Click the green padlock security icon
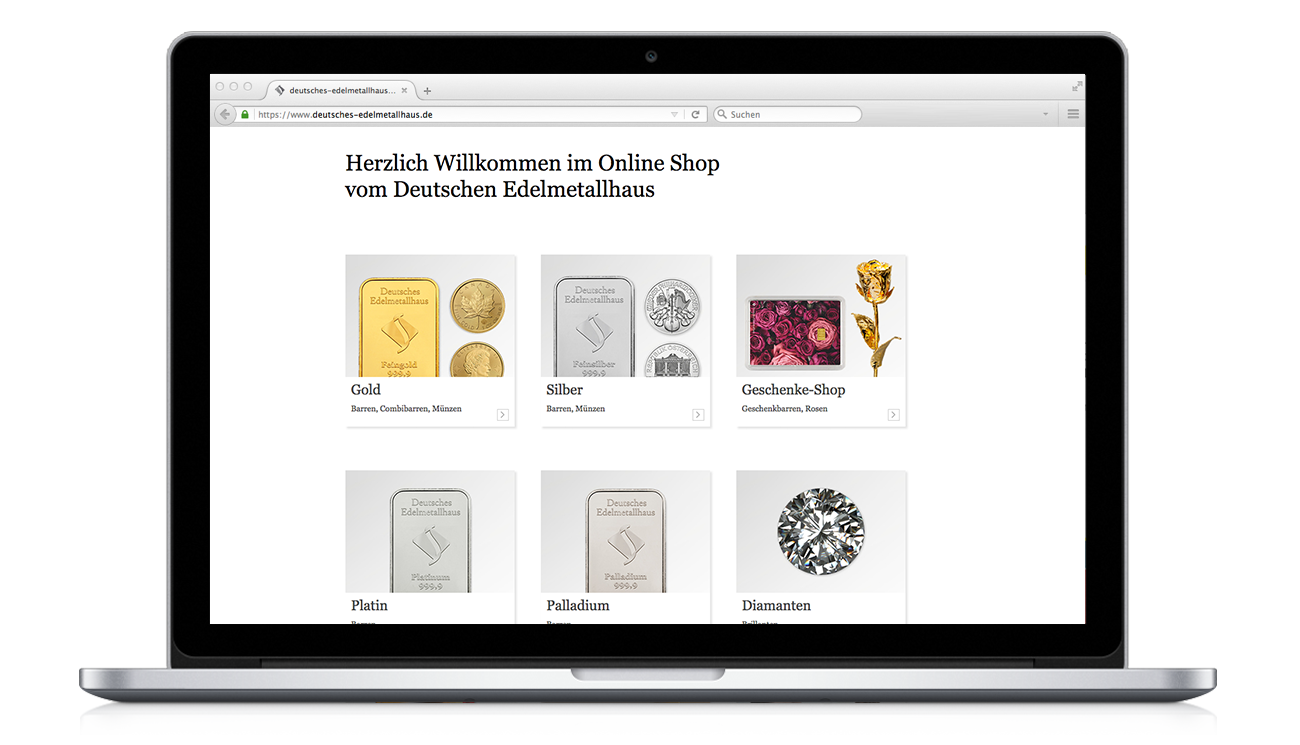 pos(245,114)
